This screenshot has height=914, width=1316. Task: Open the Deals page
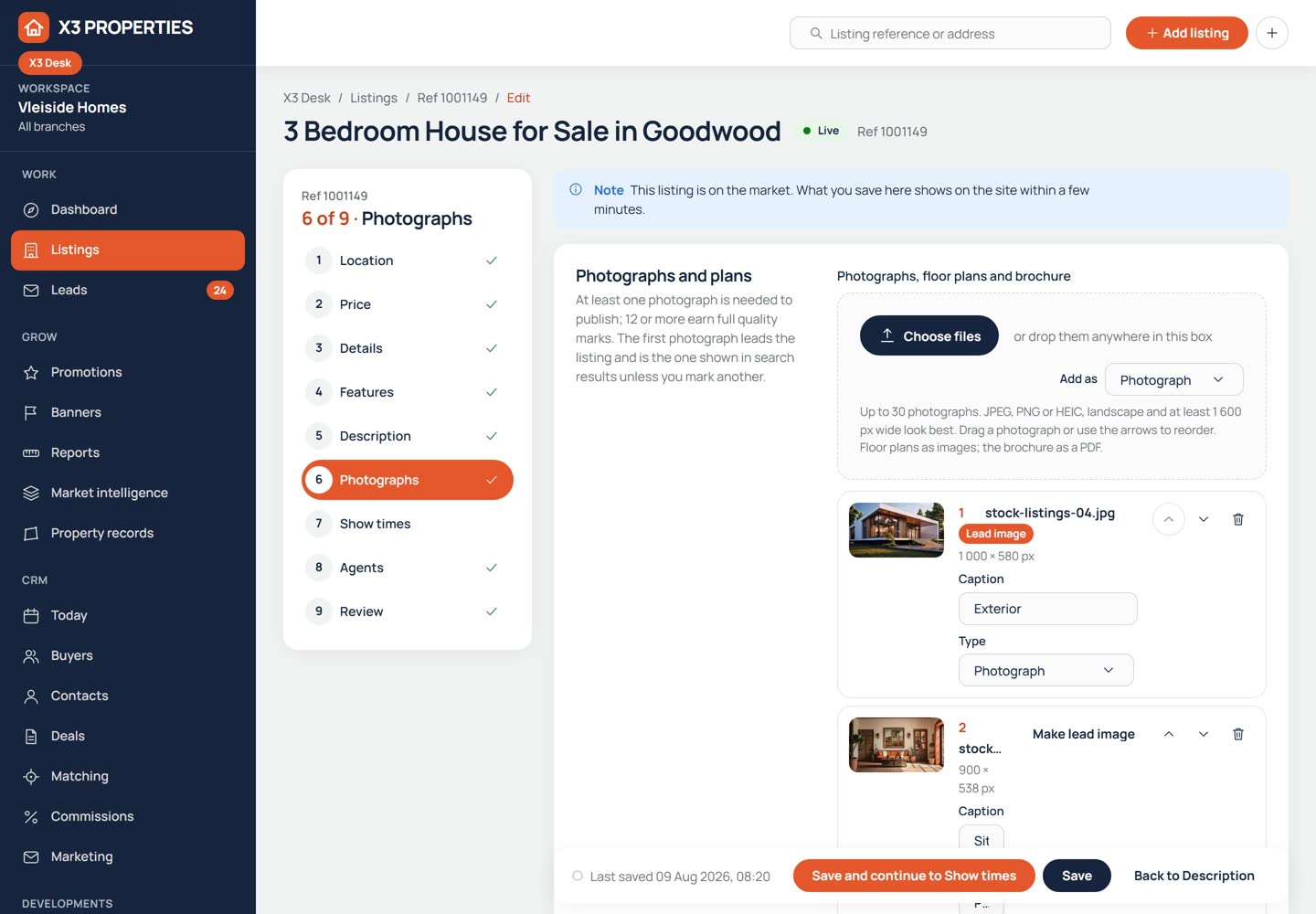(128, 736)
